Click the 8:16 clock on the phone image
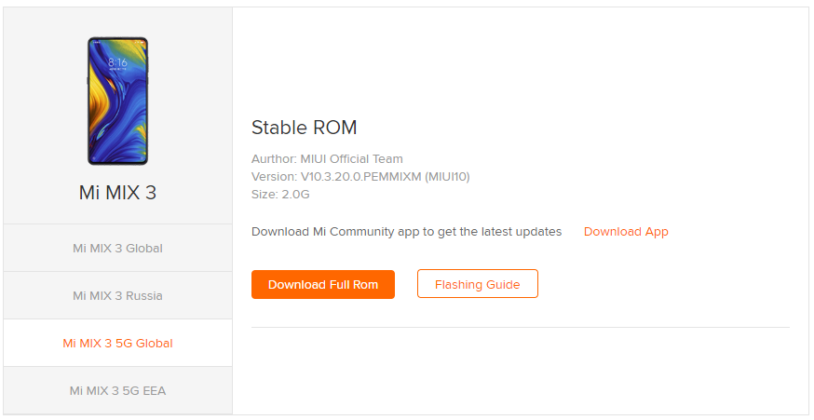Screen dimensions: 814x420 pos(118,63)
